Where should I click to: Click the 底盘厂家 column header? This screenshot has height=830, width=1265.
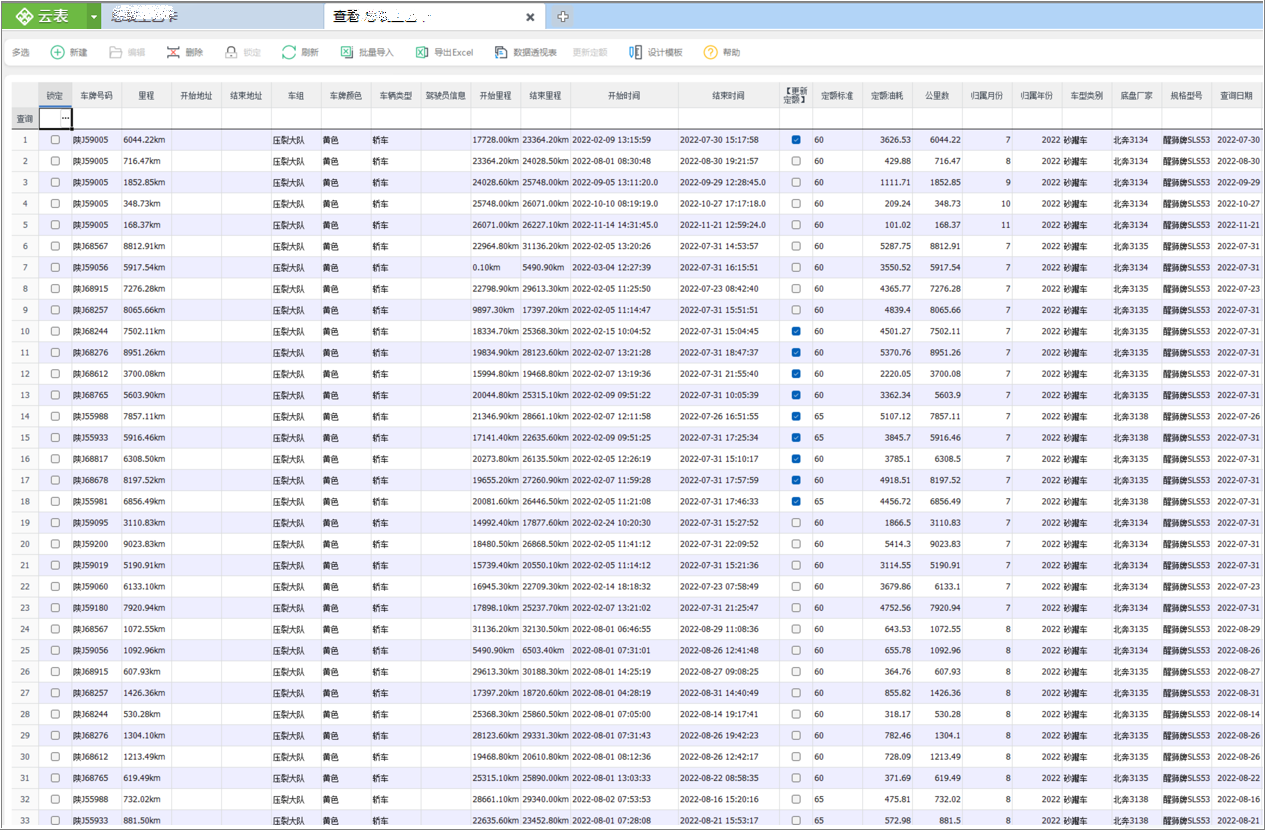tap(1136, 96)
